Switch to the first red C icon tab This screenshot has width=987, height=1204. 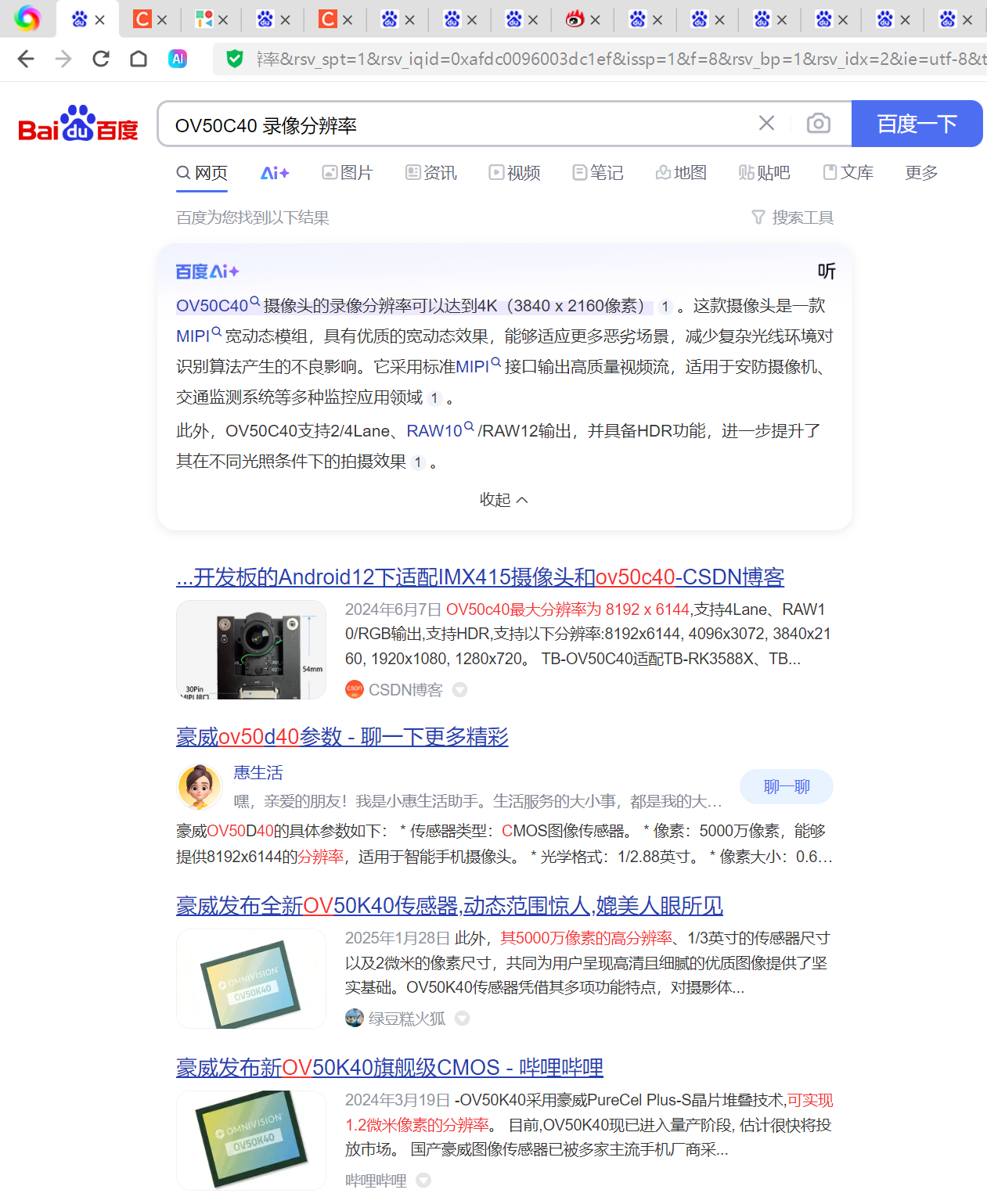tap(142, 19)
